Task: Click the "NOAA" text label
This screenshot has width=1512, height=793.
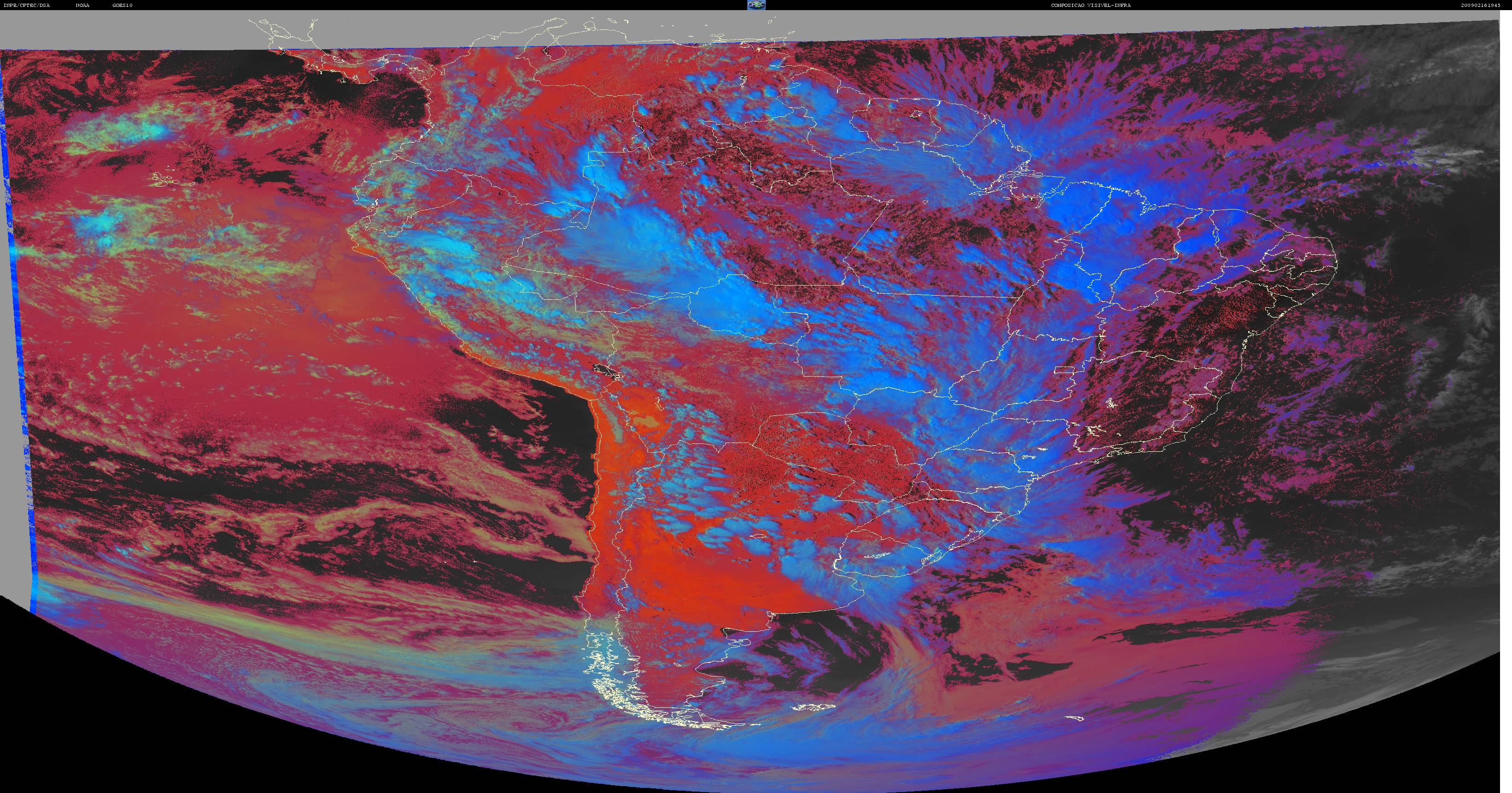Action: coord(83,5)
